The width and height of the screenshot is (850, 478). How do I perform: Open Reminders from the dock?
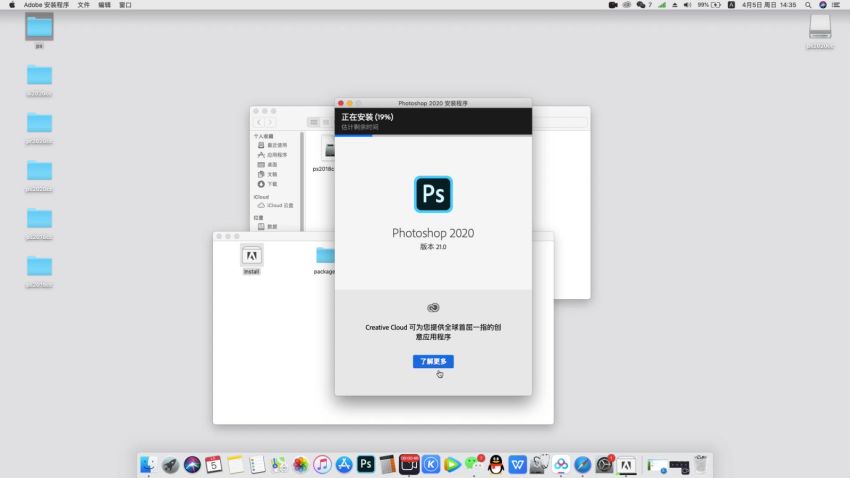point(257,464)
